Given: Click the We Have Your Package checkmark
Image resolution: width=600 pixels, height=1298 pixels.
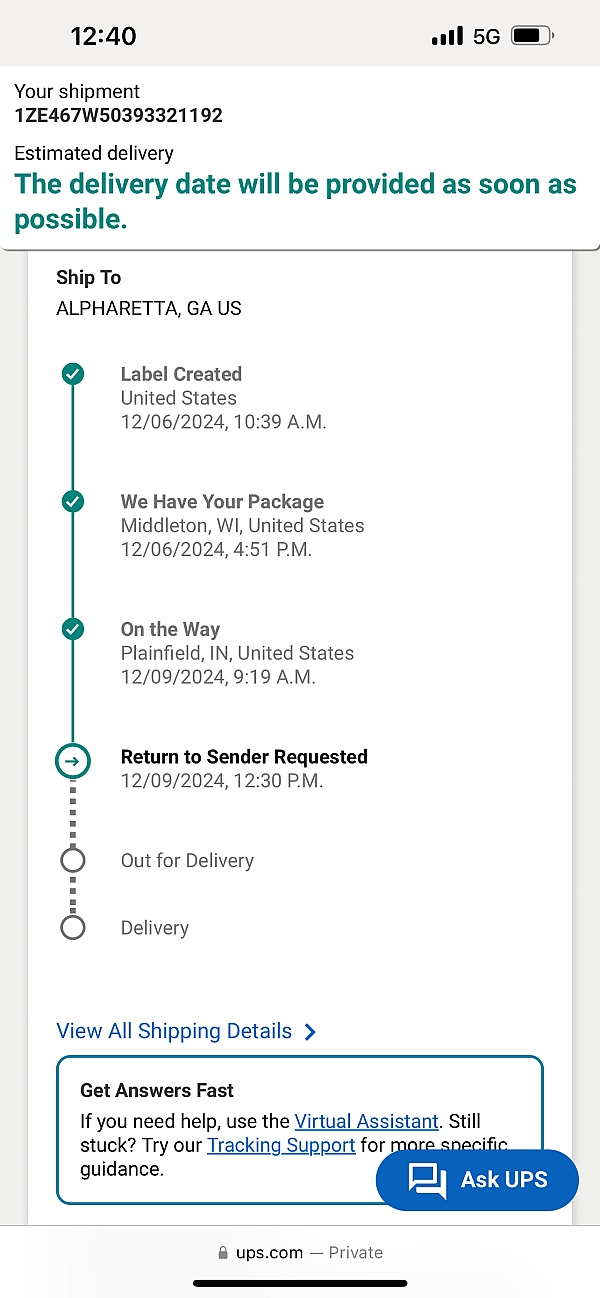Looking at the screenshot, I should [x=73, y=502].
